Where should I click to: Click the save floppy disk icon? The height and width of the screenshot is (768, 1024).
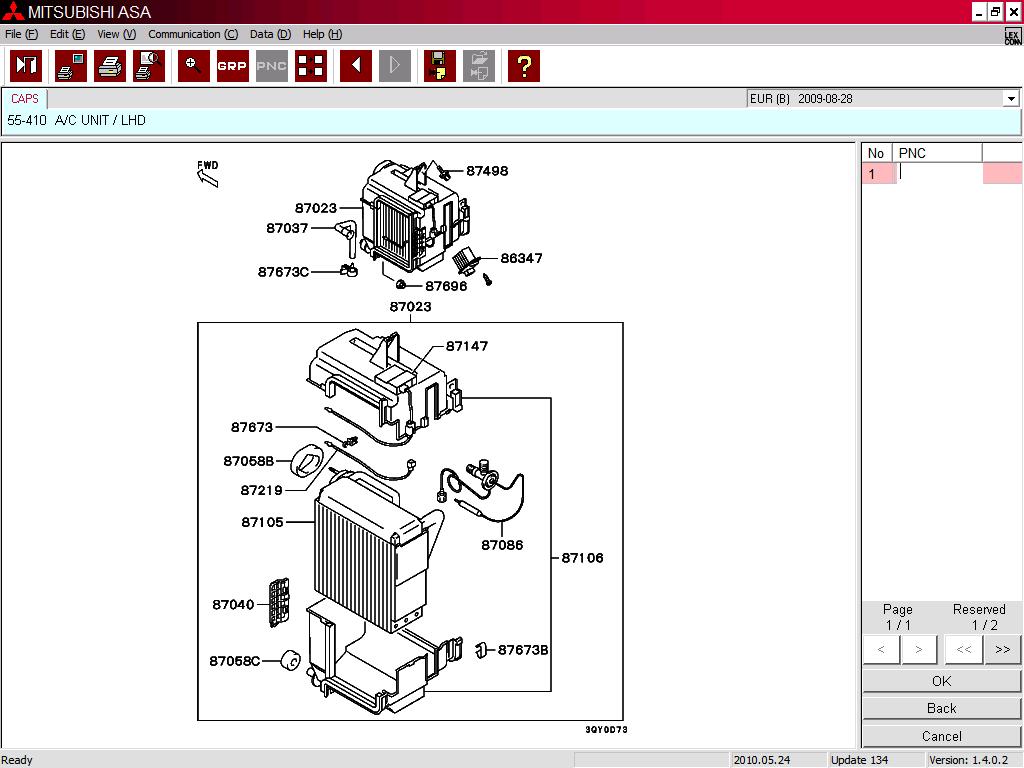[x=439, y=66]
